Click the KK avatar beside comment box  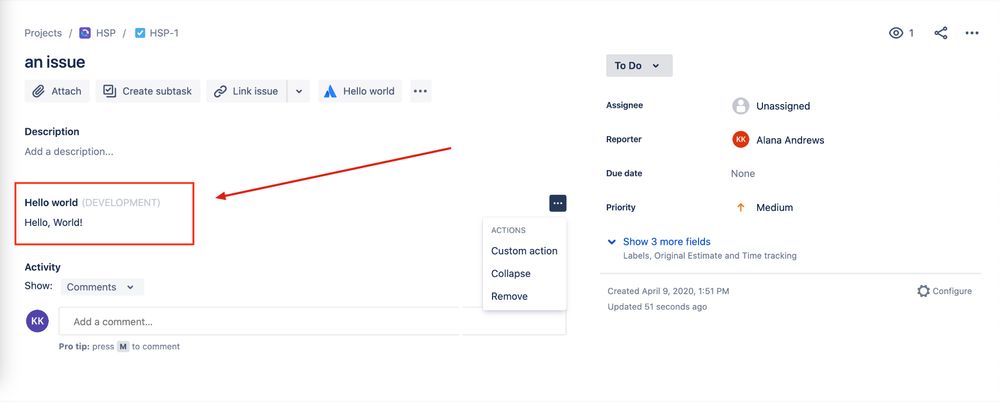pos(38,321)
